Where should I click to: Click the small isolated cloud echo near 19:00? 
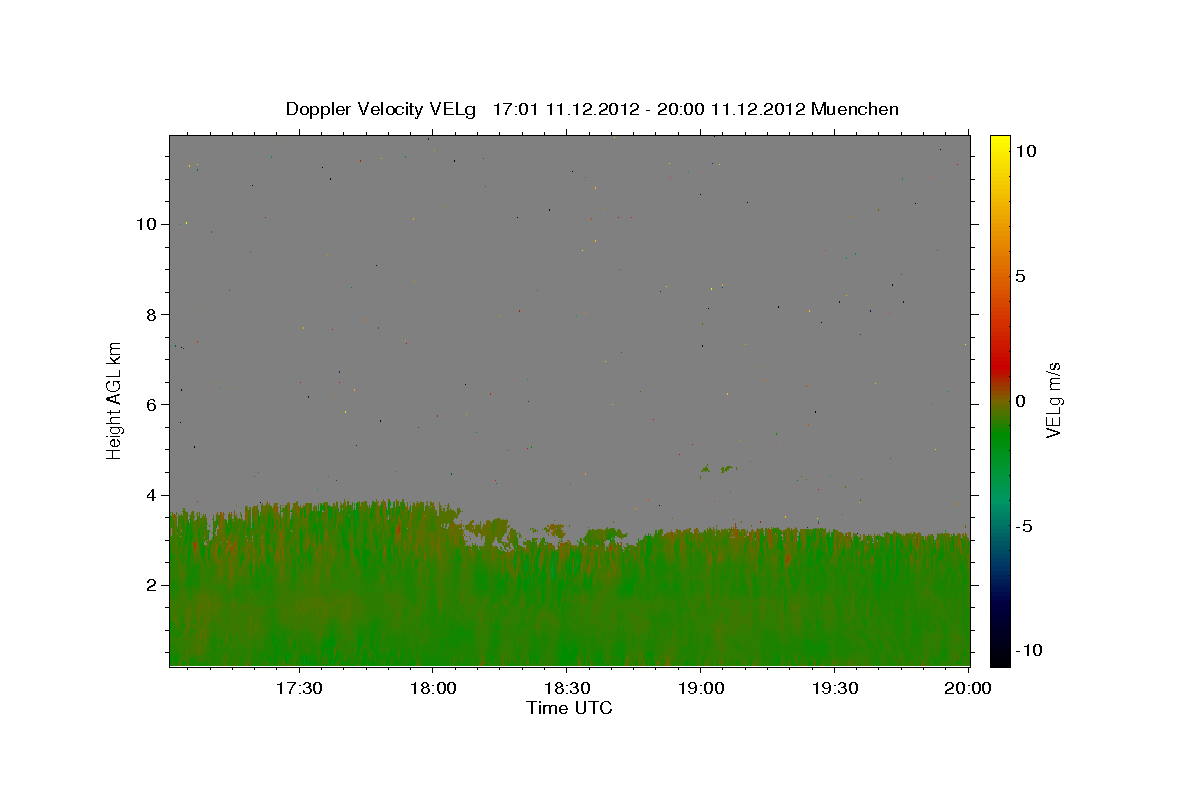pos(718,468)
